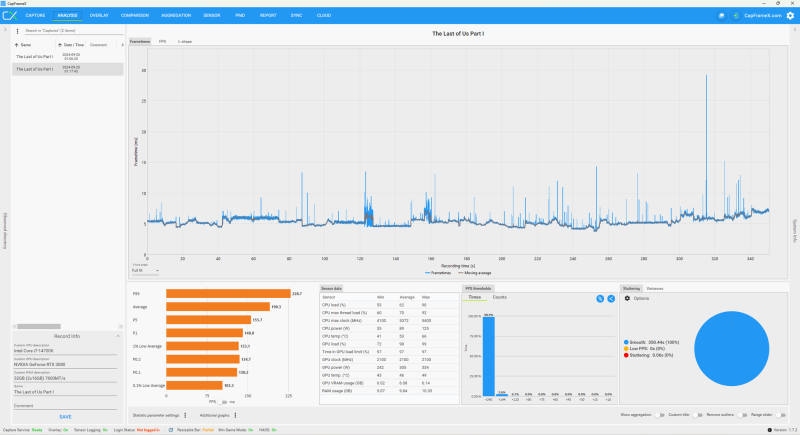Collapse the Record Info panel
Viewport: 800px width, 435px height.
coord(118,336)
